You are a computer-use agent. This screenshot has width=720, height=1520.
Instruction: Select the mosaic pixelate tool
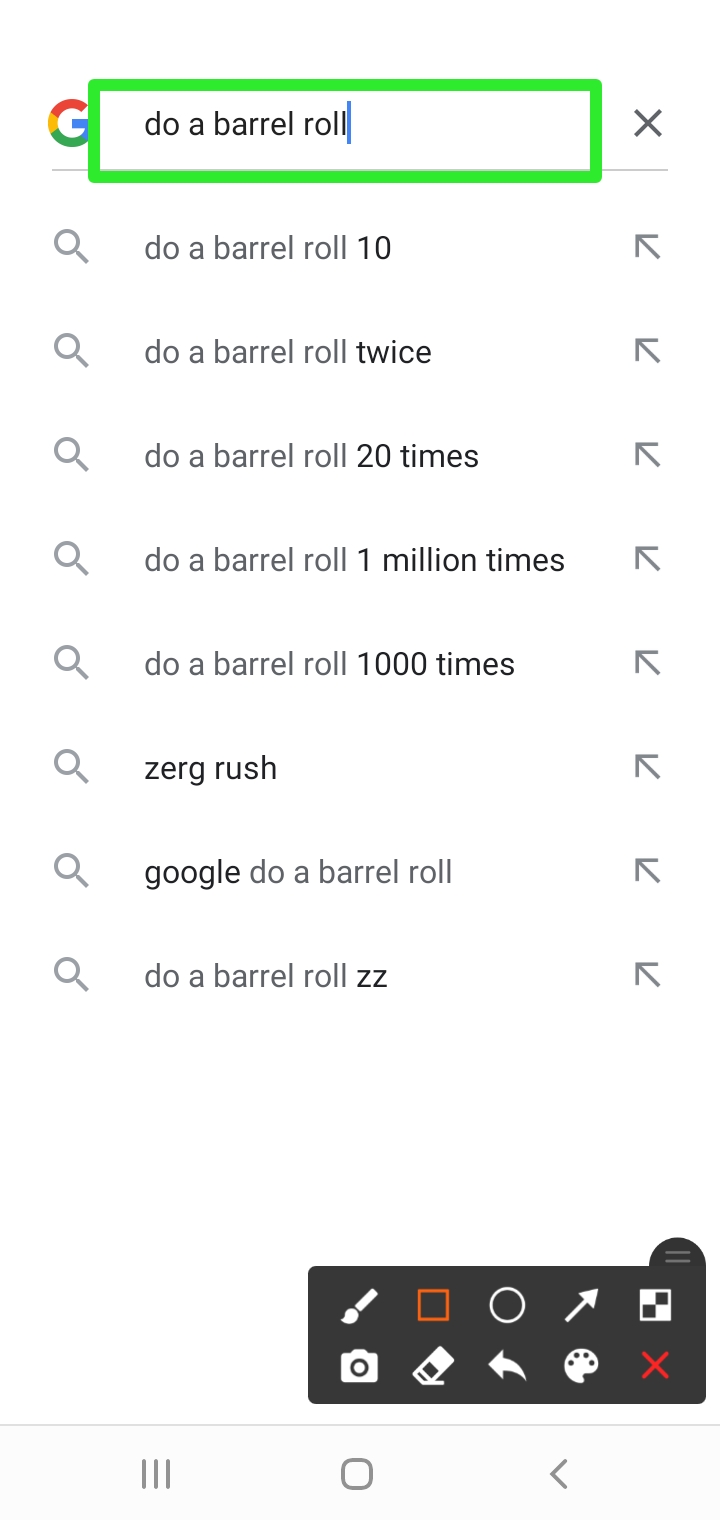655,1306
